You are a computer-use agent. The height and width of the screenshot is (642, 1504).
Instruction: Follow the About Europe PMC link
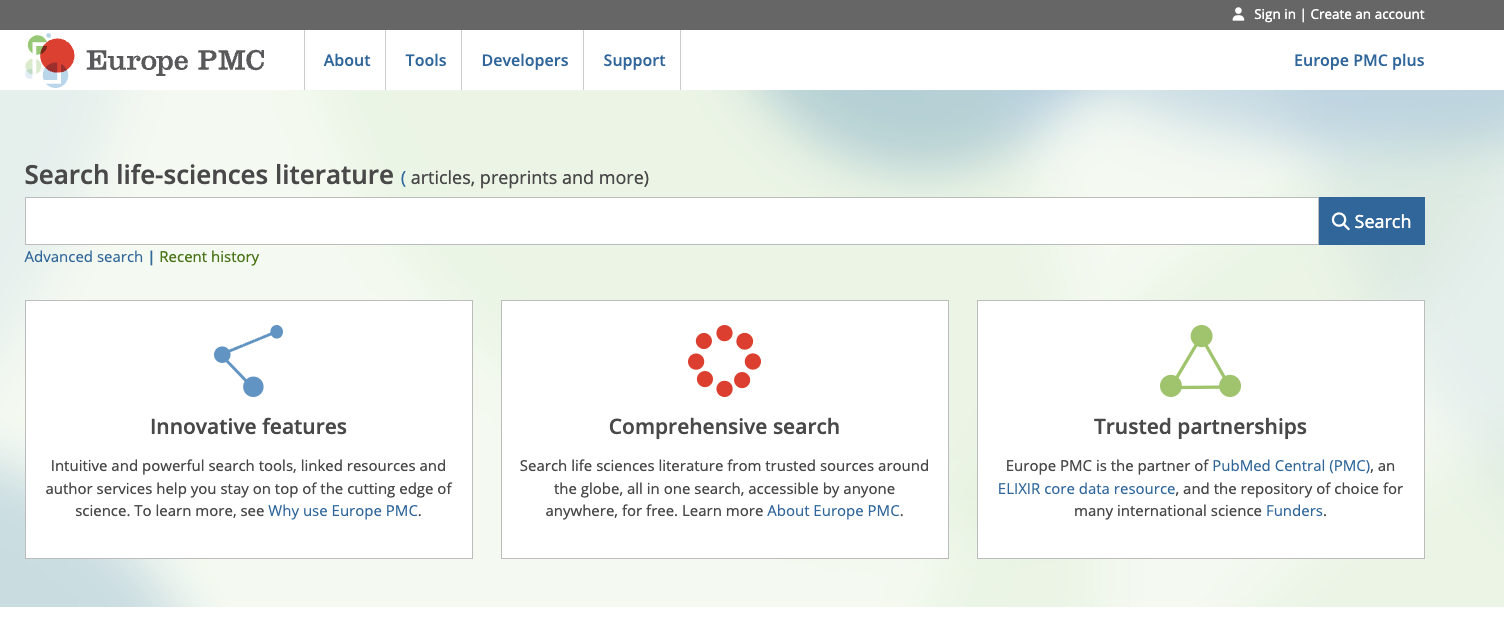(x=833, y=511)
